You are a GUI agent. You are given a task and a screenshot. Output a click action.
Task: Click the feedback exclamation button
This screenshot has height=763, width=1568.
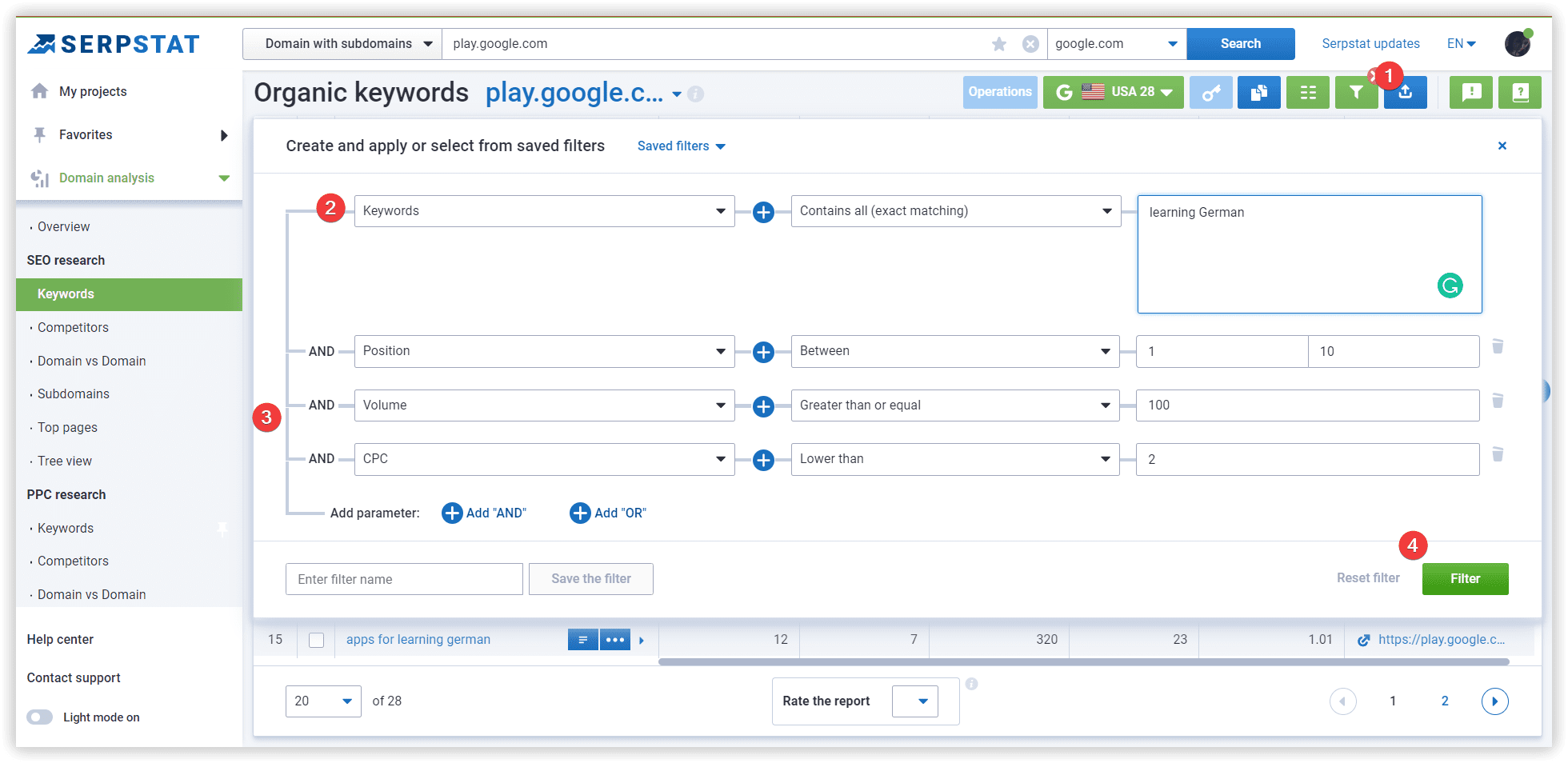pos(1471,92)
